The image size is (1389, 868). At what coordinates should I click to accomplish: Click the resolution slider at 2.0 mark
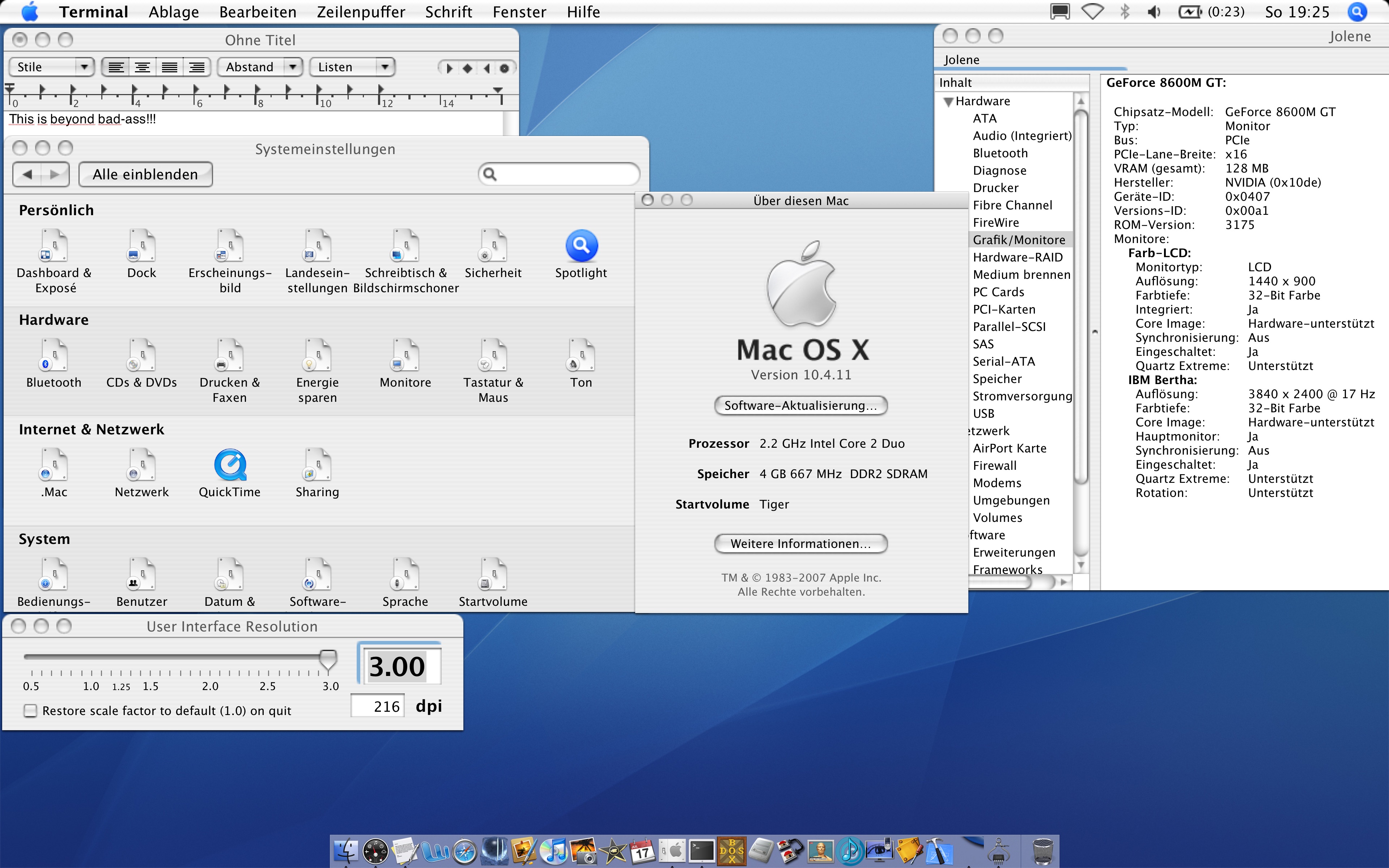209,657
